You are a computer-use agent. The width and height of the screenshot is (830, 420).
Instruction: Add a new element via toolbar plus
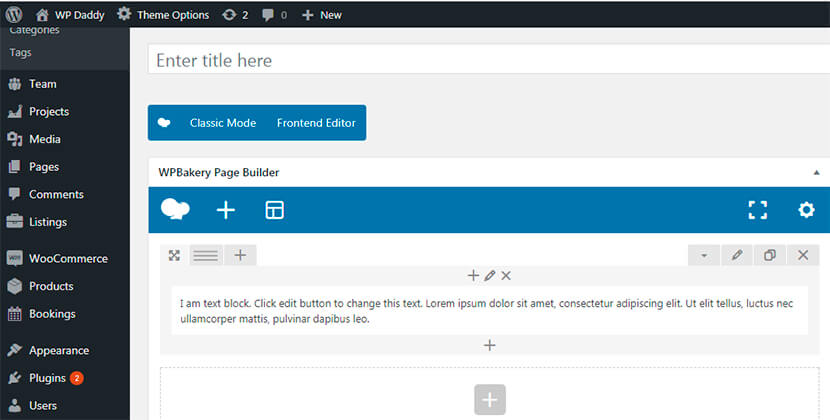(x=225, y=210)
